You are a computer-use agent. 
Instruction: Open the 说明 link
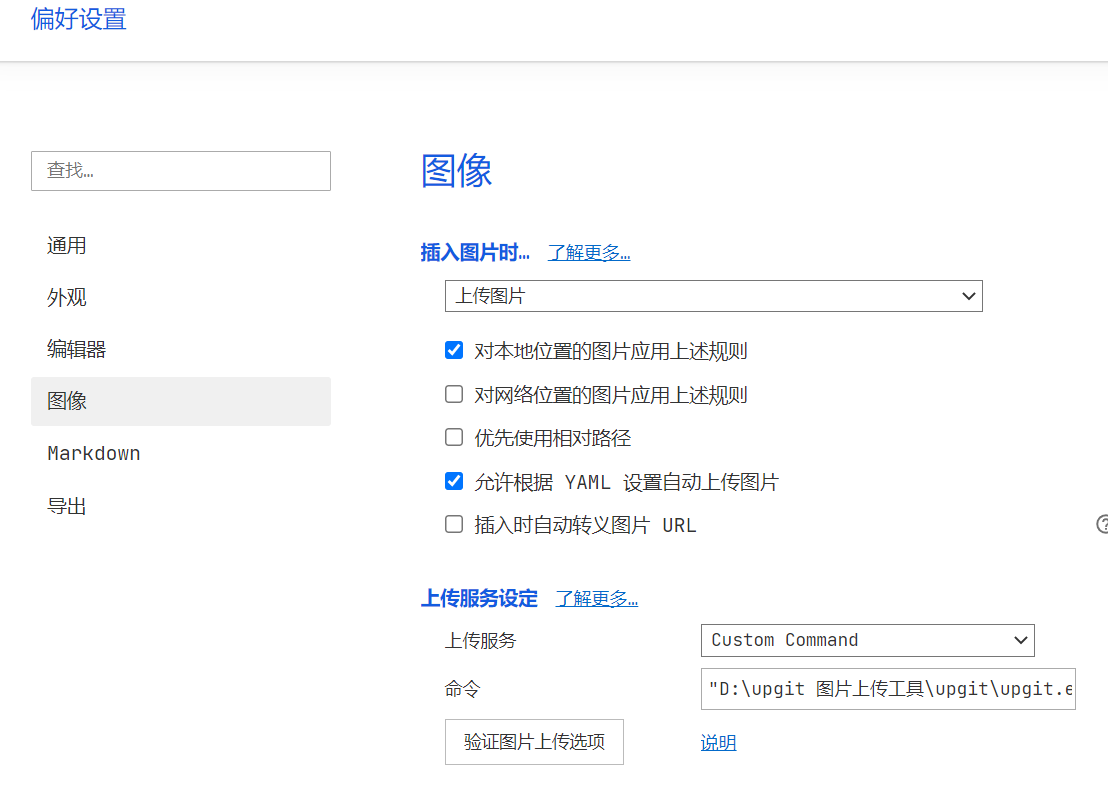718,743
